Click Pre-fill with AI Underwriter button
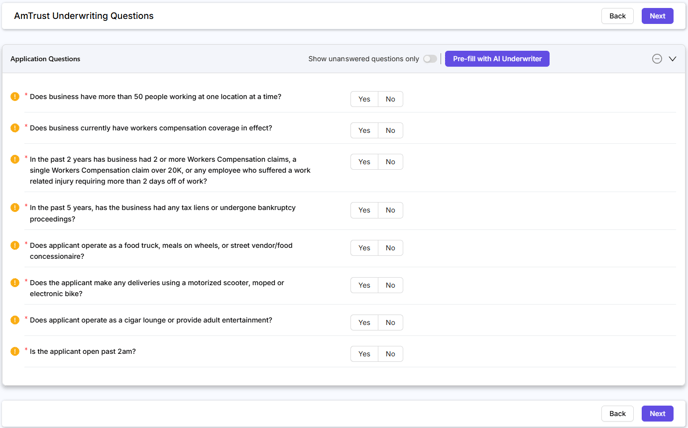 point(497,59)
